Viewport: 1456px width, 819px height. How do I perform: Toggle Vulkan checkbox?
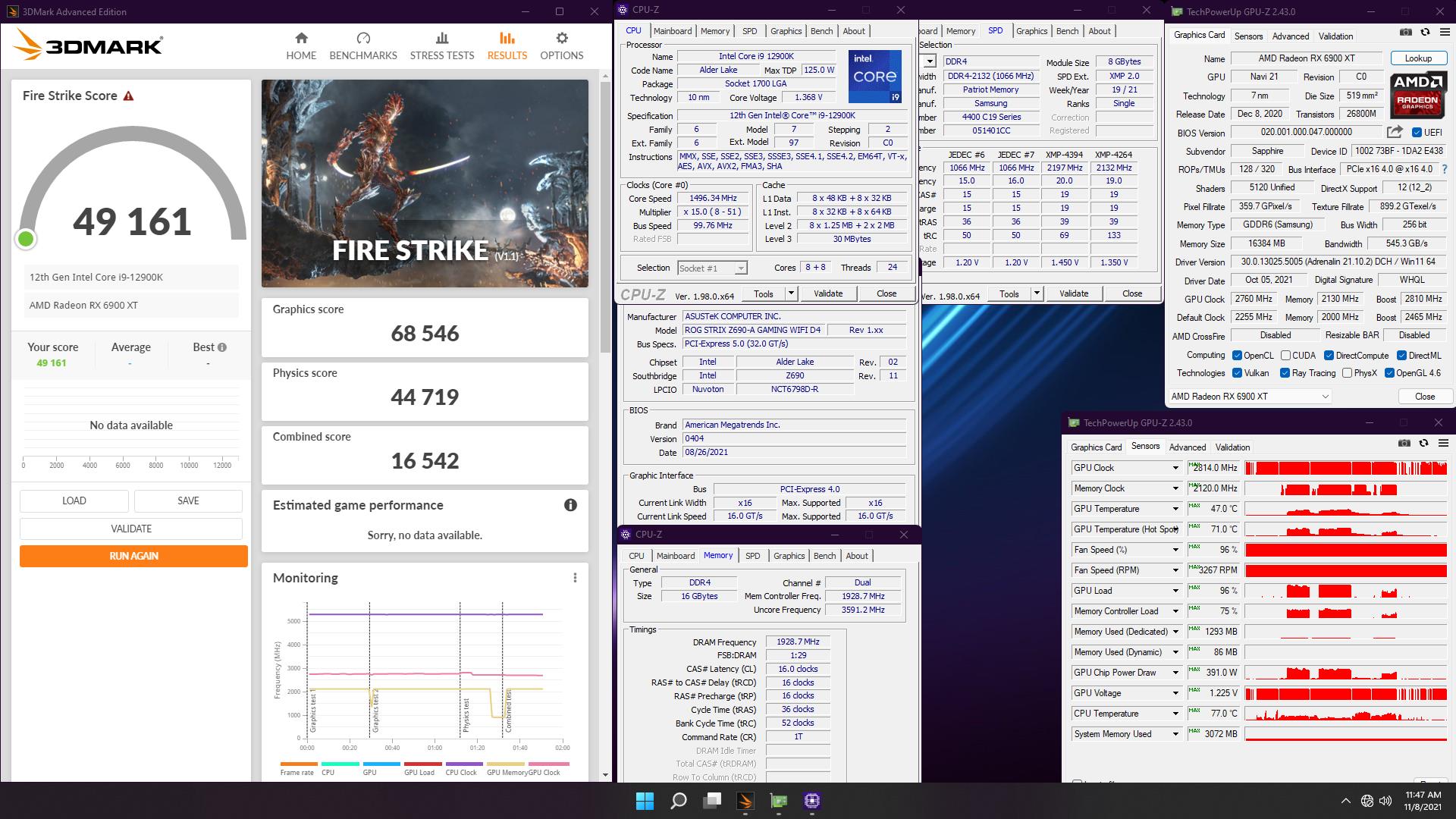coord(1237,373)
